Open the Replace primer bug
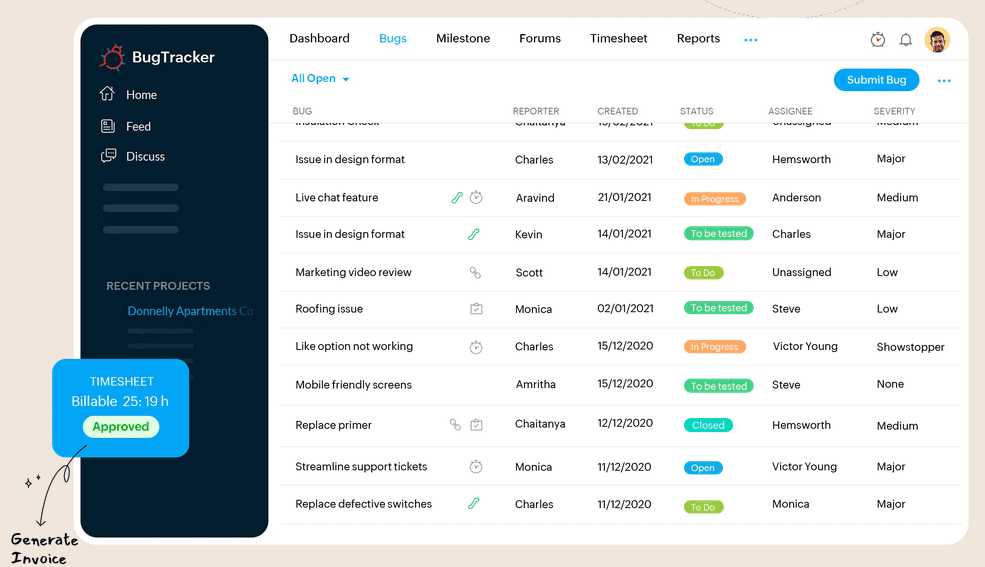This screenshot has height=567, width=985. [334, 424]
